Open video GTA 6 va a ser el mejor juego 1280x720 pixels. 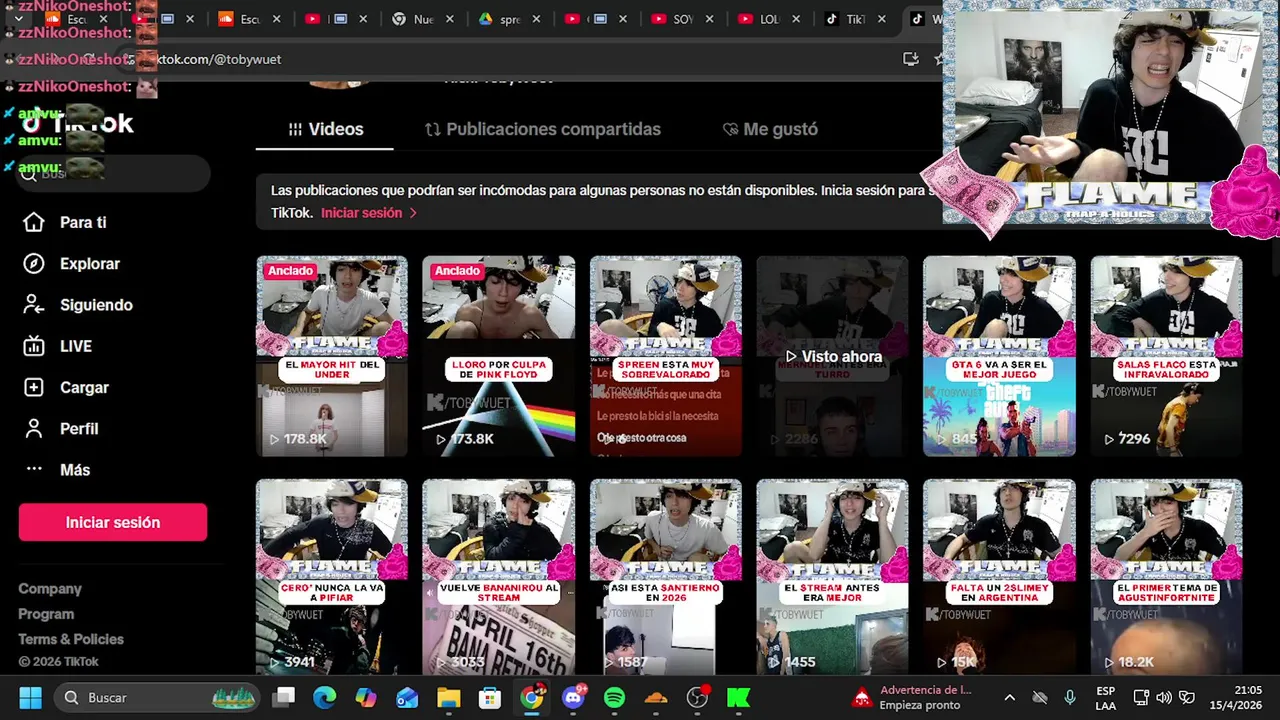[1000, 356]
